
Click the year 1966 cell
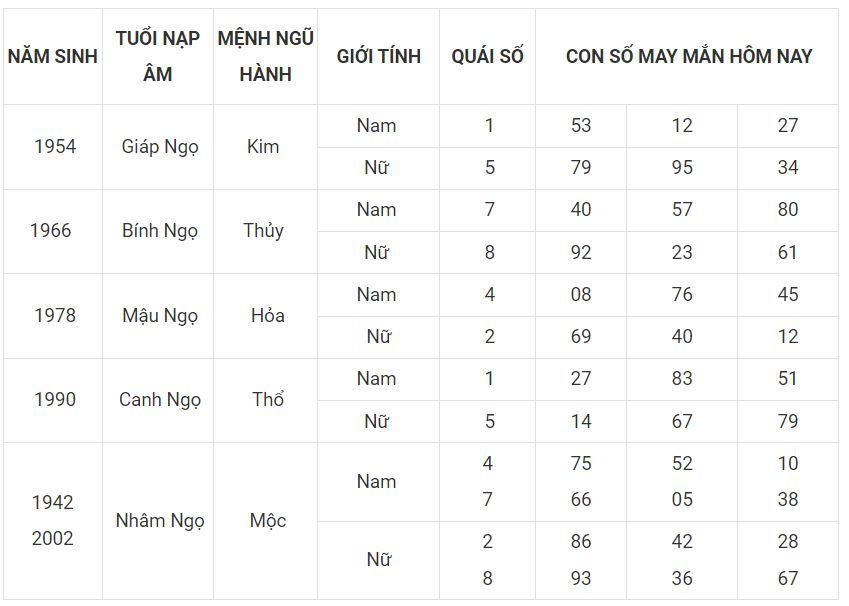pos(51,230)
